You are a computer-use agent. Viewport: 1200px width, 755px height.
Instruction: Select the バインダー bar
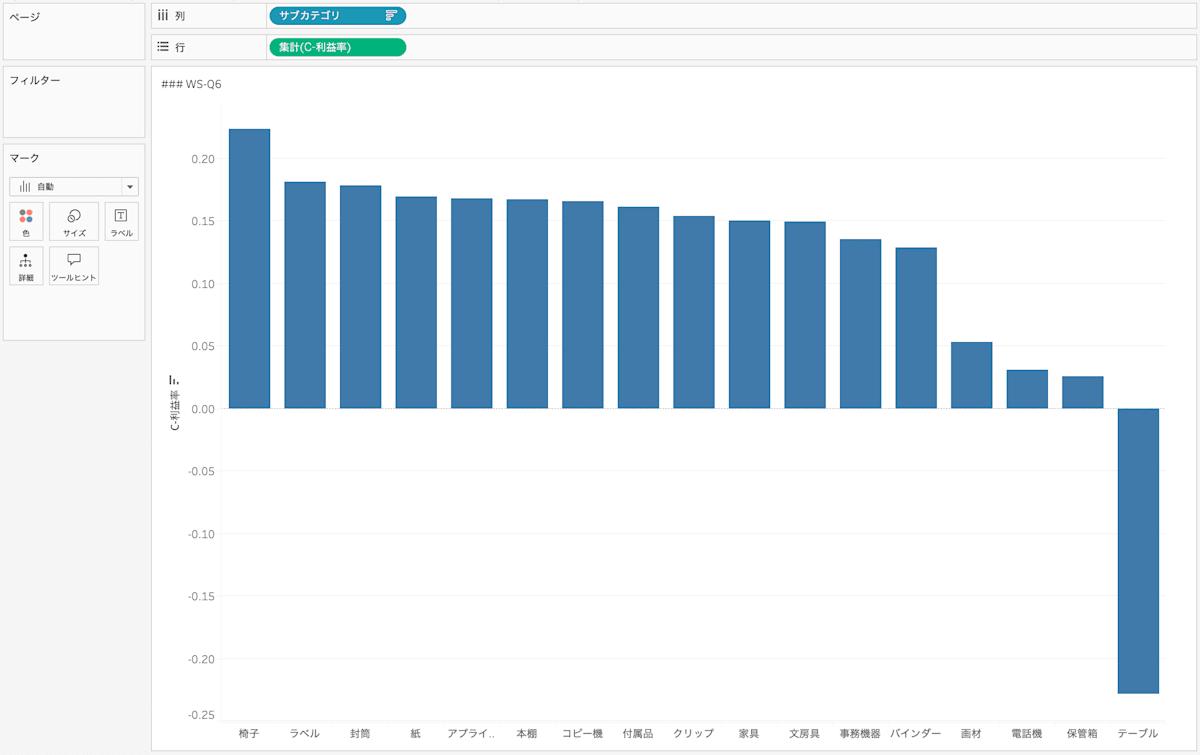pyautogui.click(x=916, y=328)
